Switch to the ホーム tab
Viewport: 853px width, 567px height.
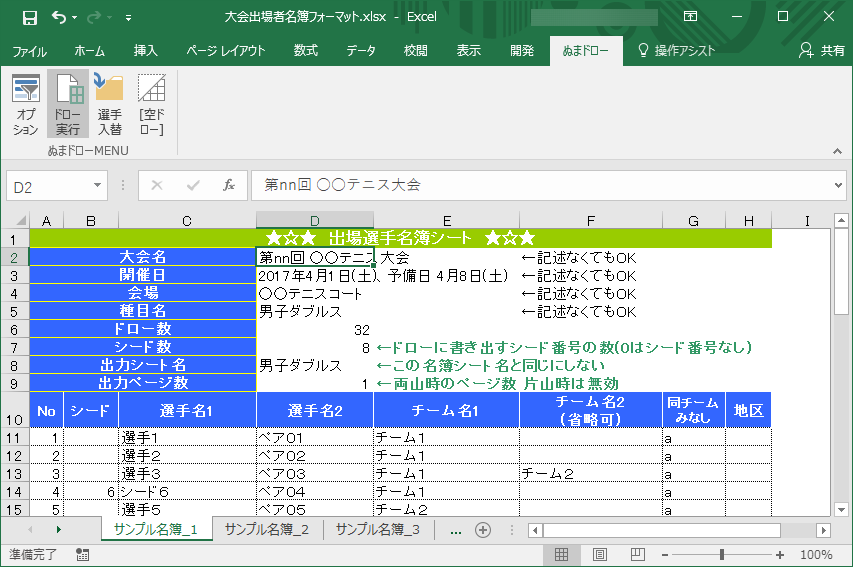[89, 51]
